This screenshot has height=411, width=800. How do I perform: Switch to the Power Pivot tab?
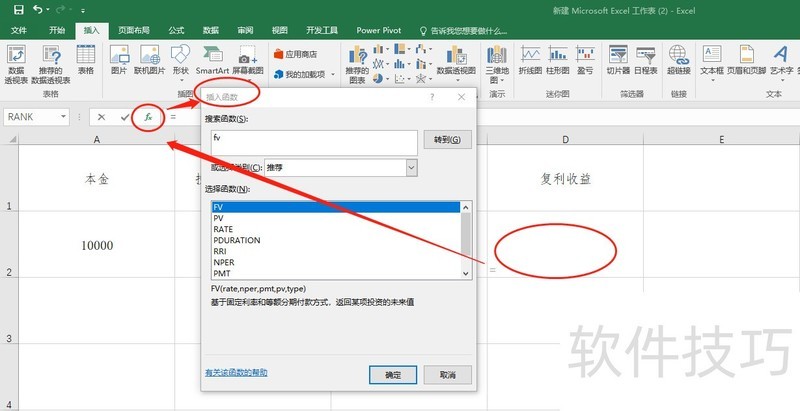tap(379, 31)
